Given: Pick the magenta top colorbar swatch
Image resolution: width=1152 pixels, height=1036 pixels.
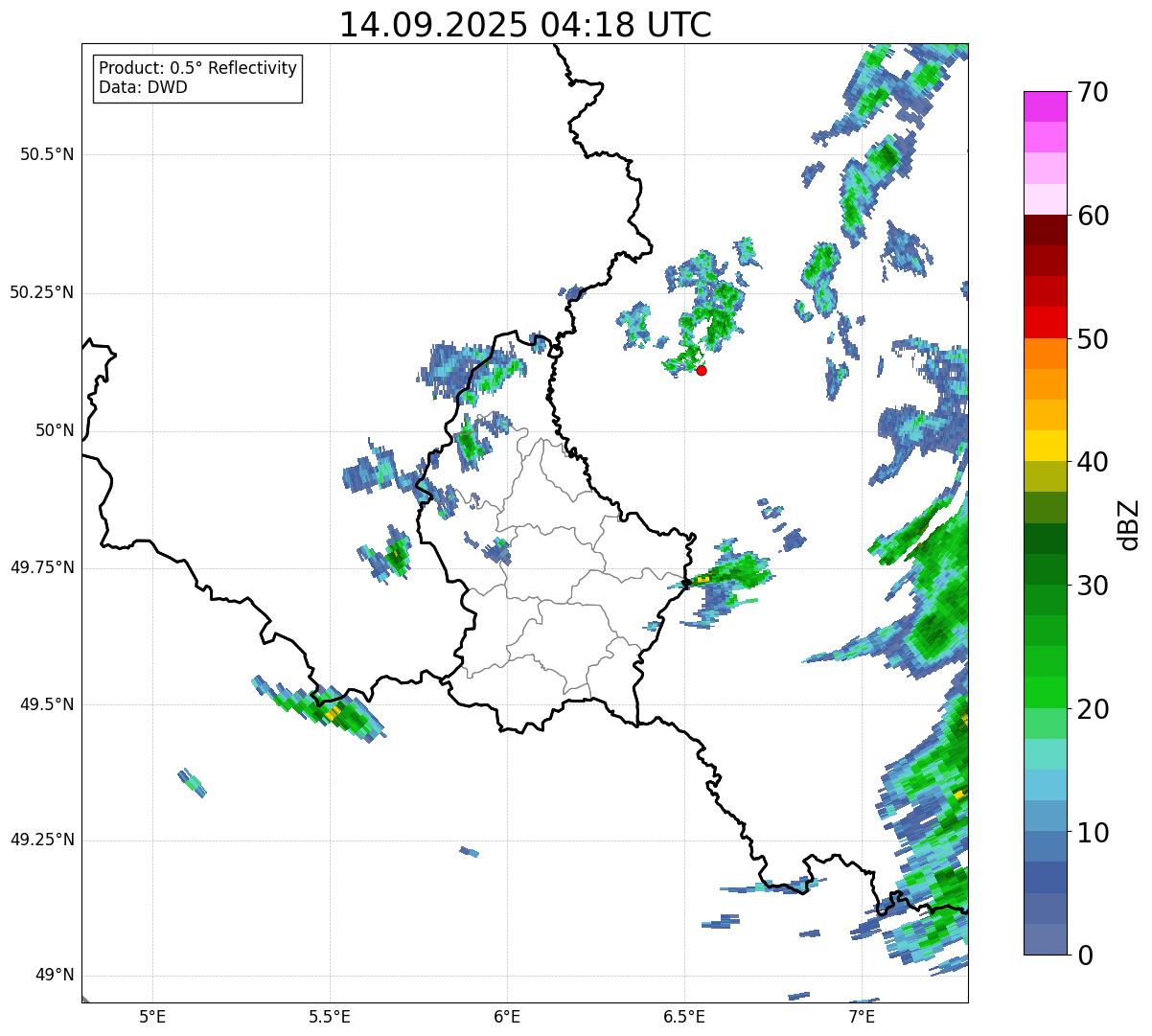Looking at the screenshot, I should [1045, 106].
